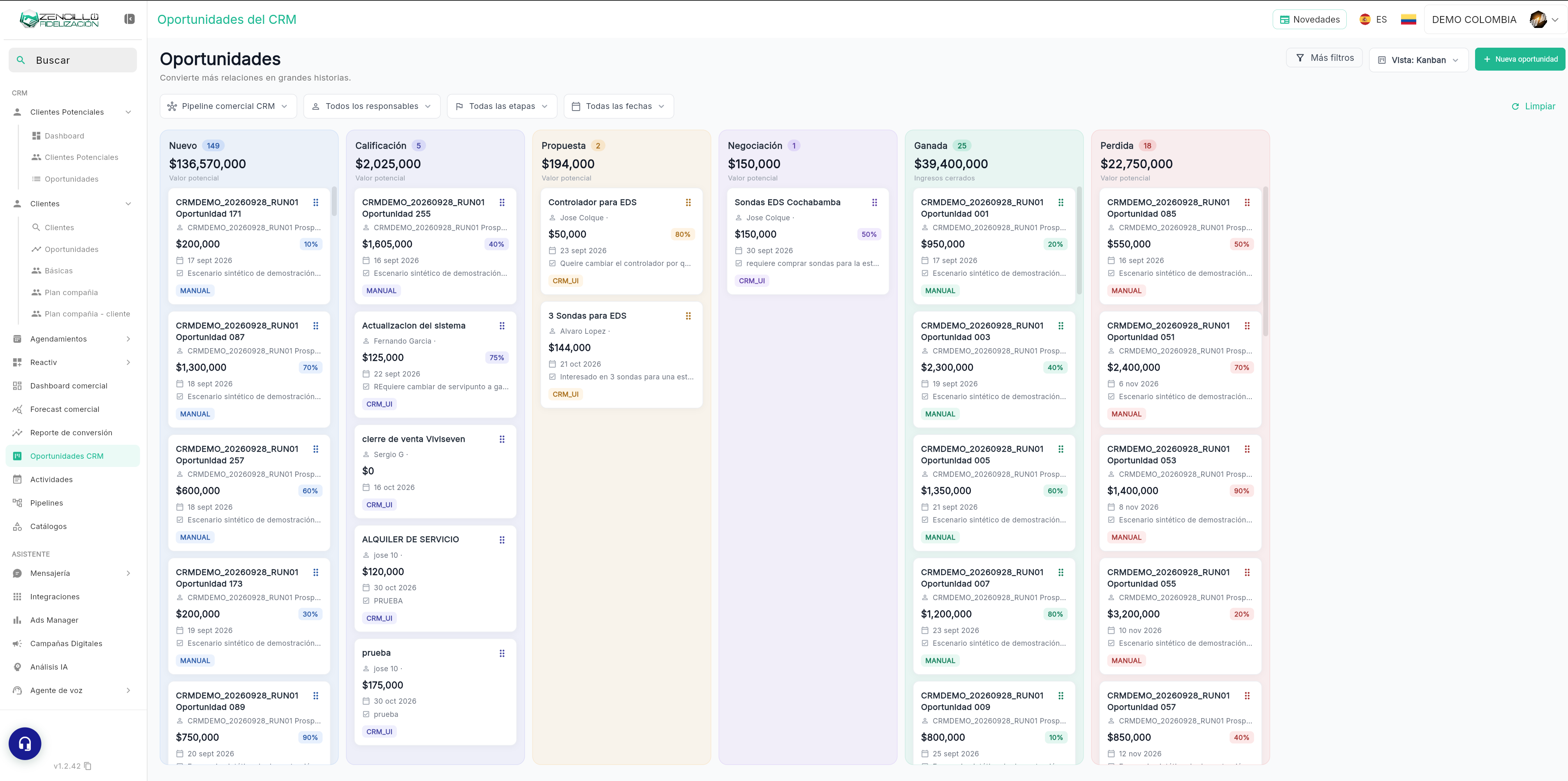Click drag handle on Oportunidad 001 card
The height and width of the screenshot is (781, 1568).
tap(1061, 203)
